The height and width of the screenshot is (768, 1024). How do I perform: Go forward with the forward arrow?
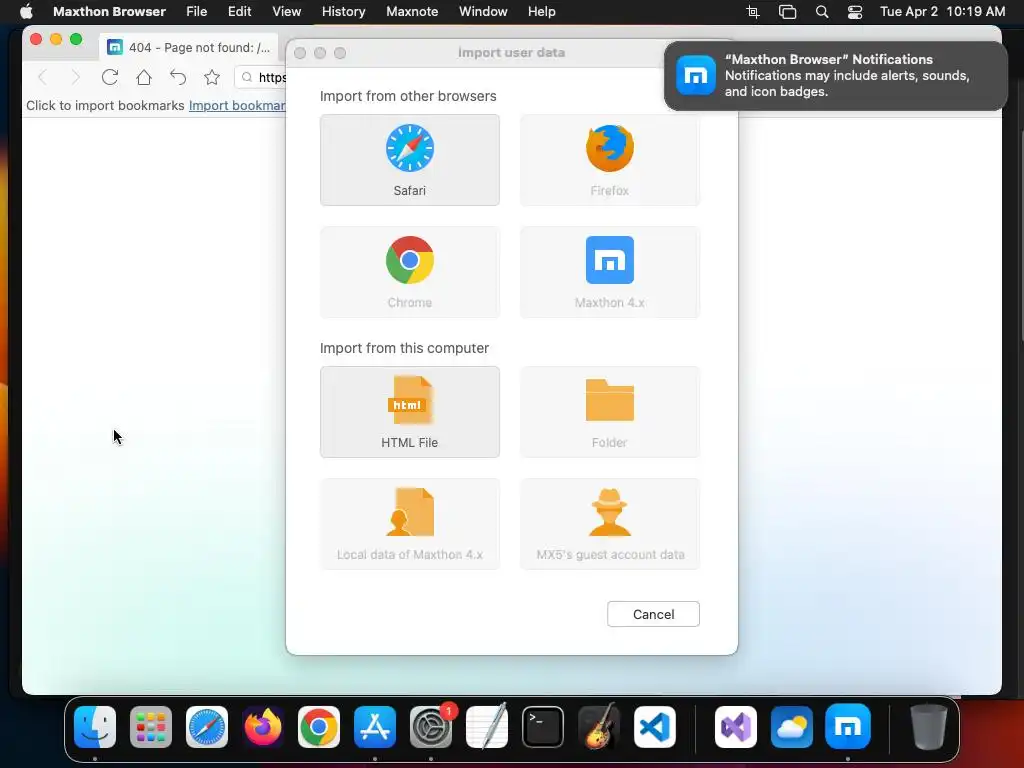click(76, 78)
